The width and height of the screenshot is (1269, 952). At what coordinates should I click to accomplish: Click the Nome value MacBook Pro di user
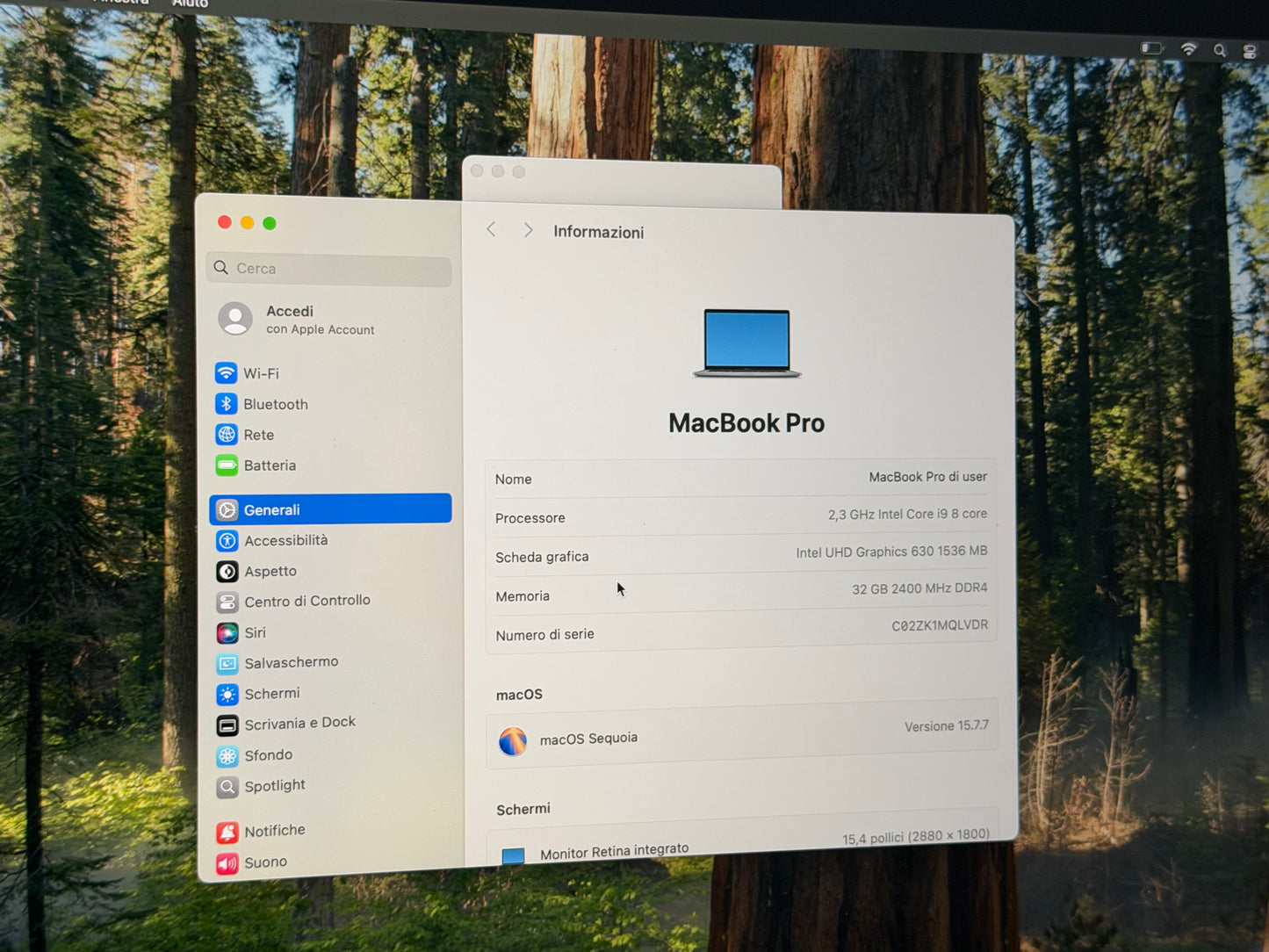point(927,477)
